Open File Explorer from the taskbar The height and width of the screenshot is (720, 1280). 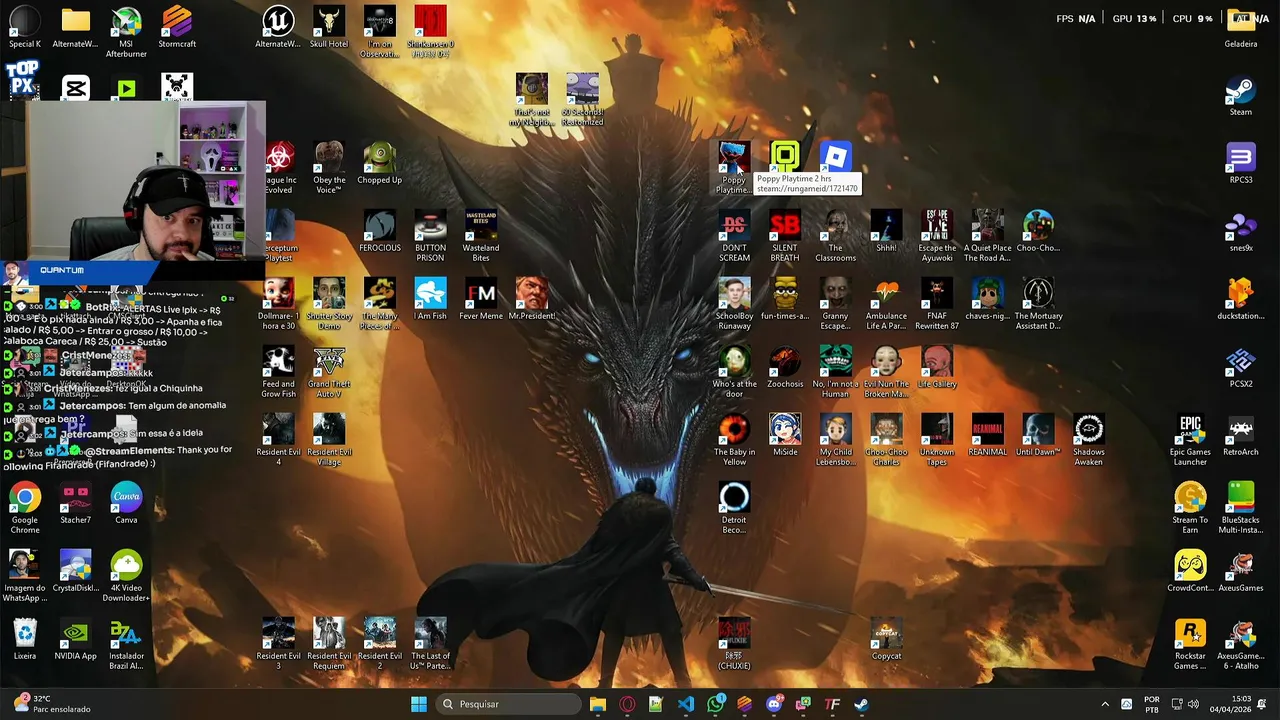coord(598,704)
